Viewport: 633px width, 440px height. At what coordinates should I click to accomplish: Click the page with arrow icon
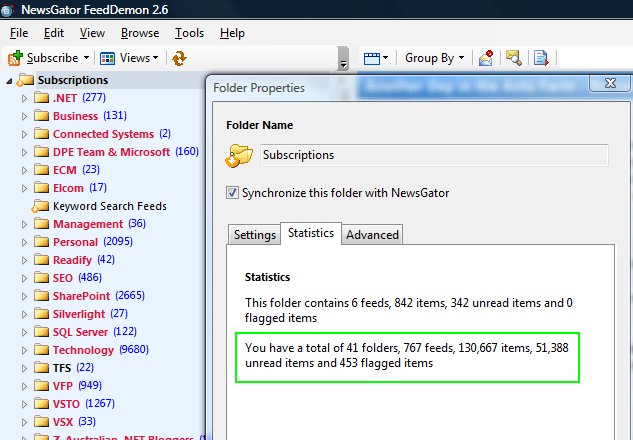541,58
